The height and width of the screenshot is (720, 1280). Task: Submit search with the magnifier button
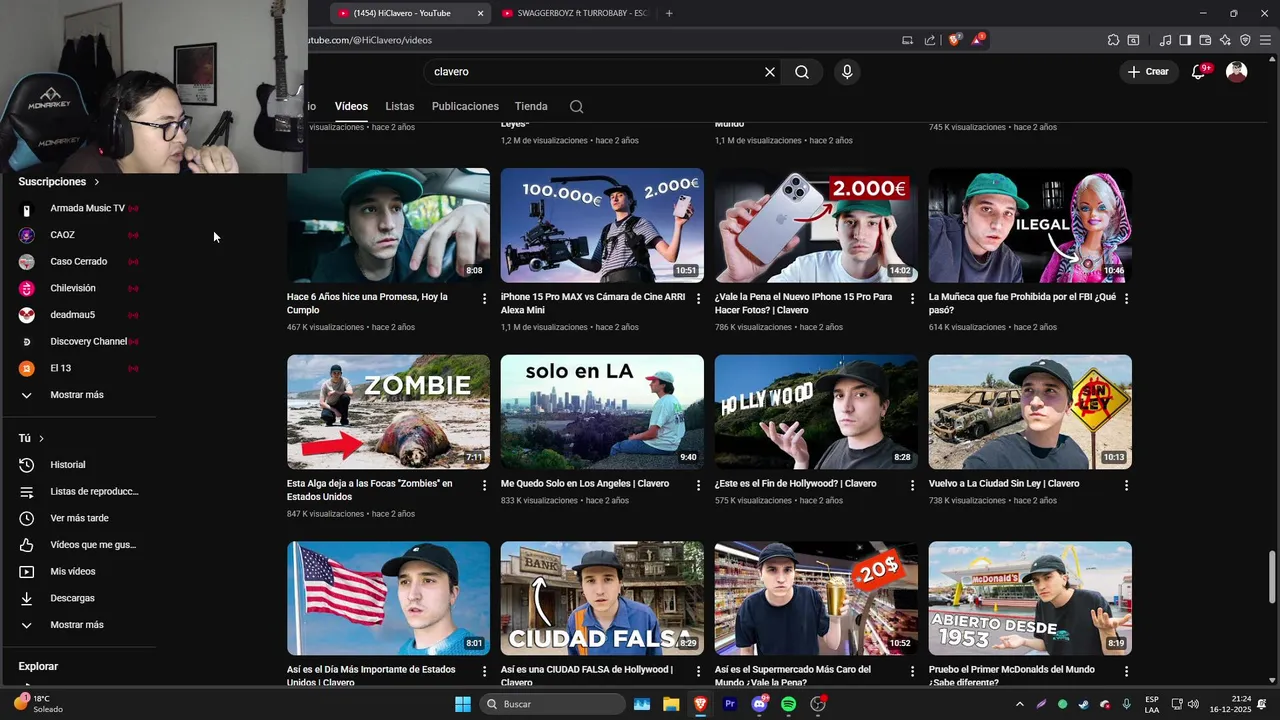tap(802, 72)
